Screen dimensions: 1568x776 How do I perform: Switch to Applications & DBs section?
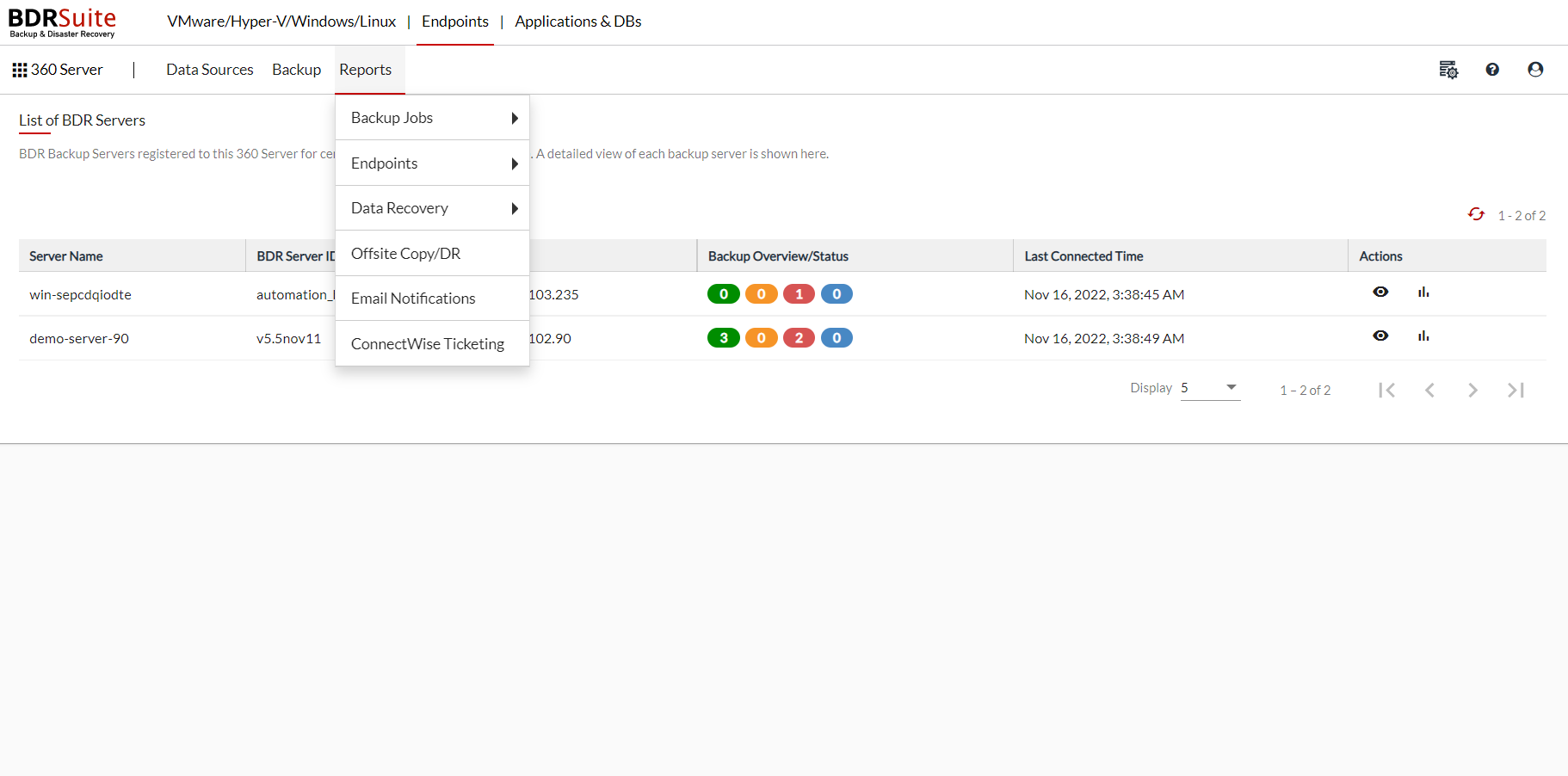578,22
